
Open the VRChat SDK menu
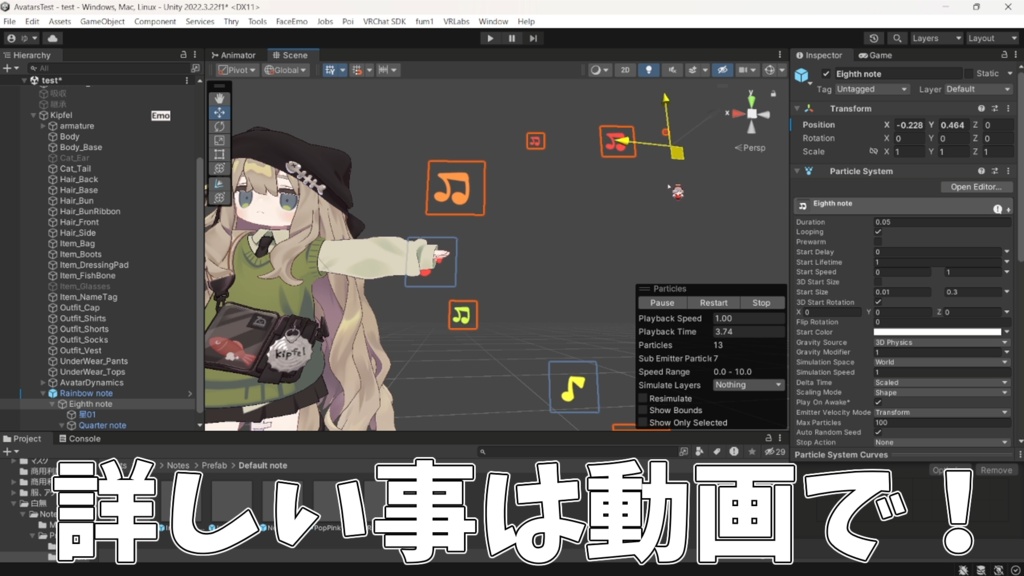pyautogui.click(x=384, y=22)
